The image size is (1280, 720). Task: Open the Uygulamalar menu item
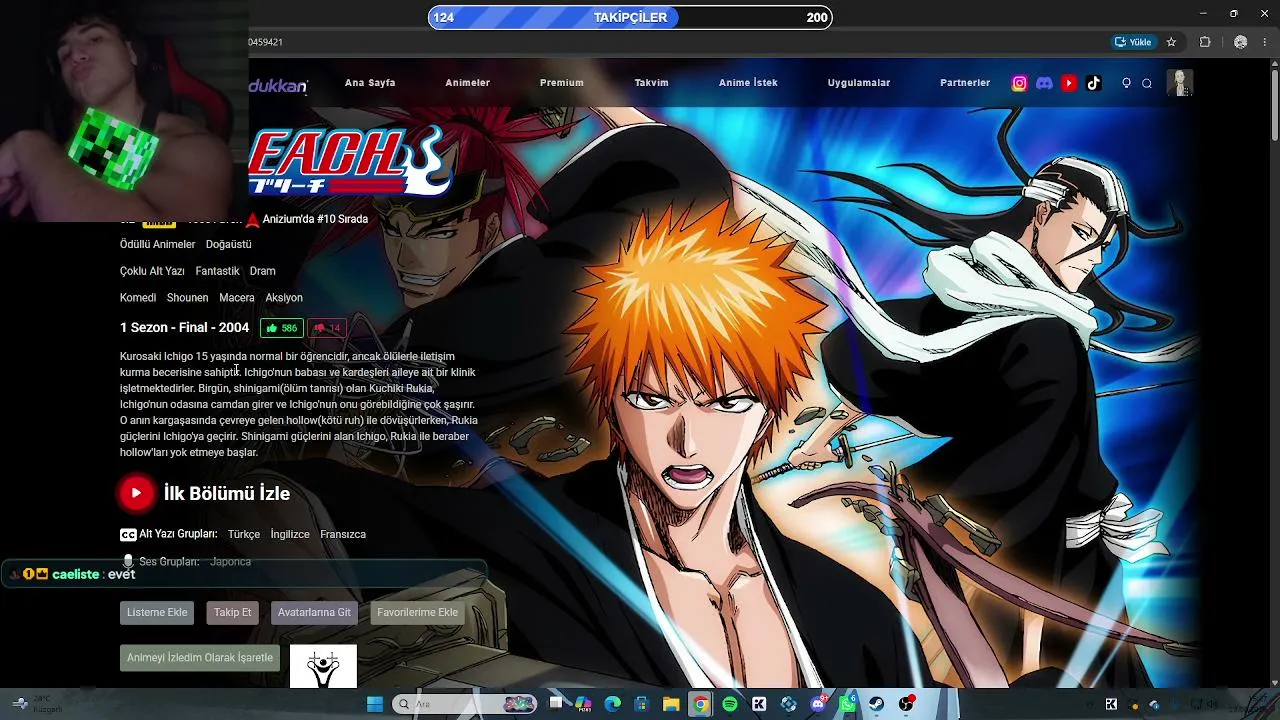pyautogui.click(x=859, y=83)
